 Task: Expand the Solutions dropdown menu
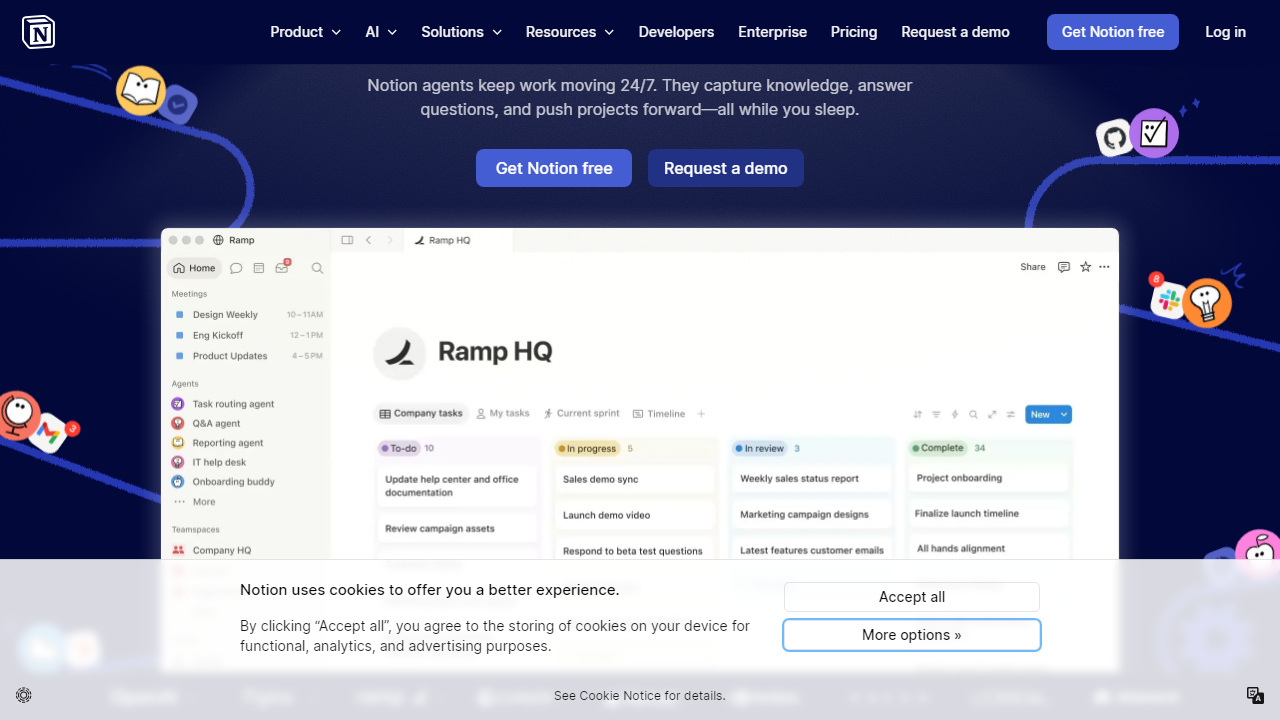462,32
